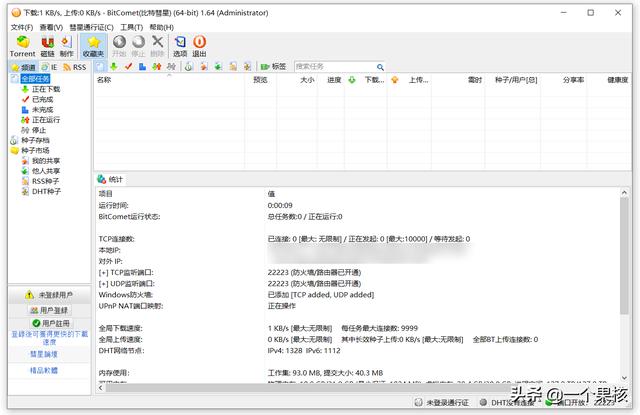Screen dimensions: 640x415
Task: Select 正在下载 in the sidebar tree
Action: 46,89
